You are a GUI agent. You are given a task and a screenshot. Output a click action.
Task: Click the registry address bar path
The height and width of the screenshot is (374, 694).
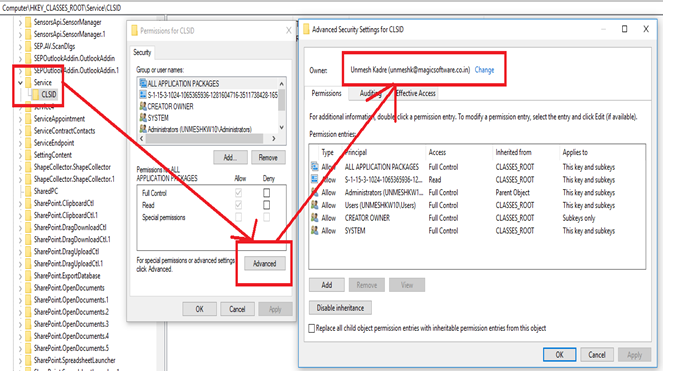coord(62,8)
